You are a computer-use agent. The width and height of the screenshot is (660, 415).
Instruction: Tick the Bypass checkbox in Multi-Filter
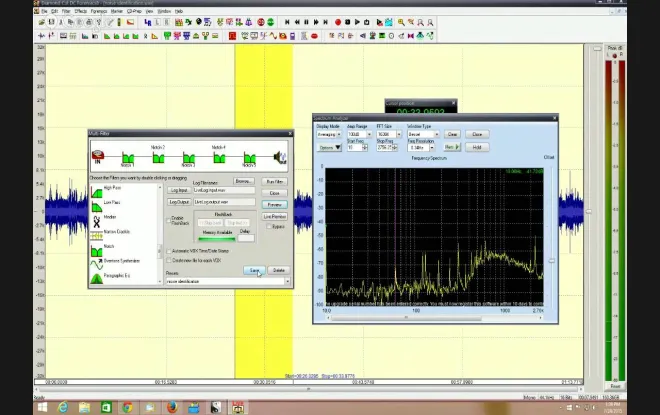[x=269, y=226]
